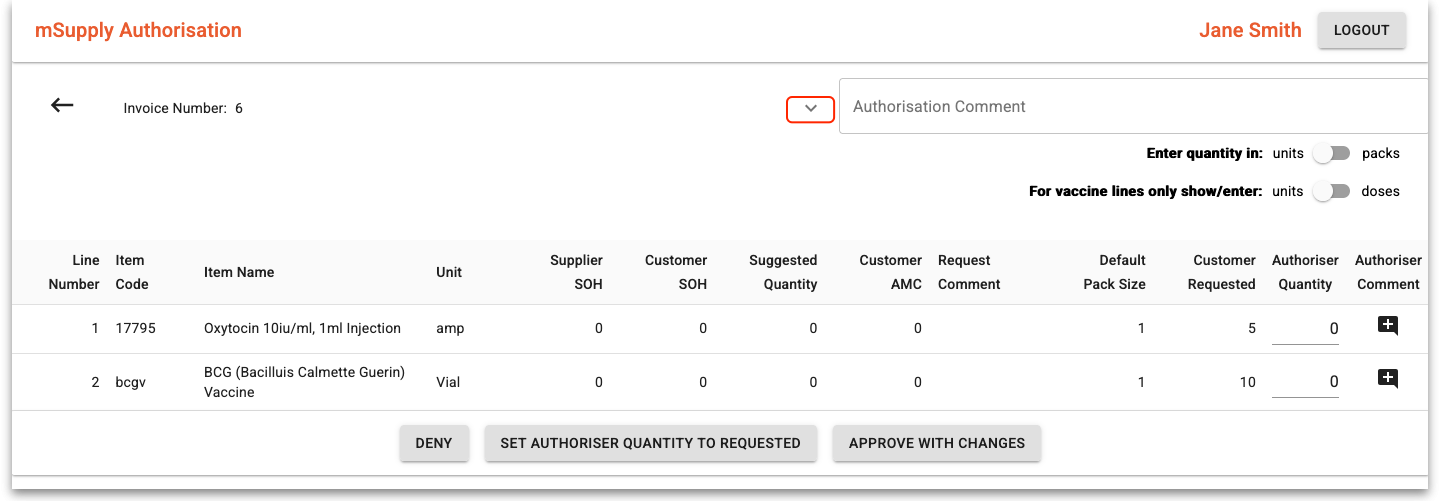Add authoriser comment for BCG Vaccine line
This screenshot has width=1440, height=501.
[1387, 378]
